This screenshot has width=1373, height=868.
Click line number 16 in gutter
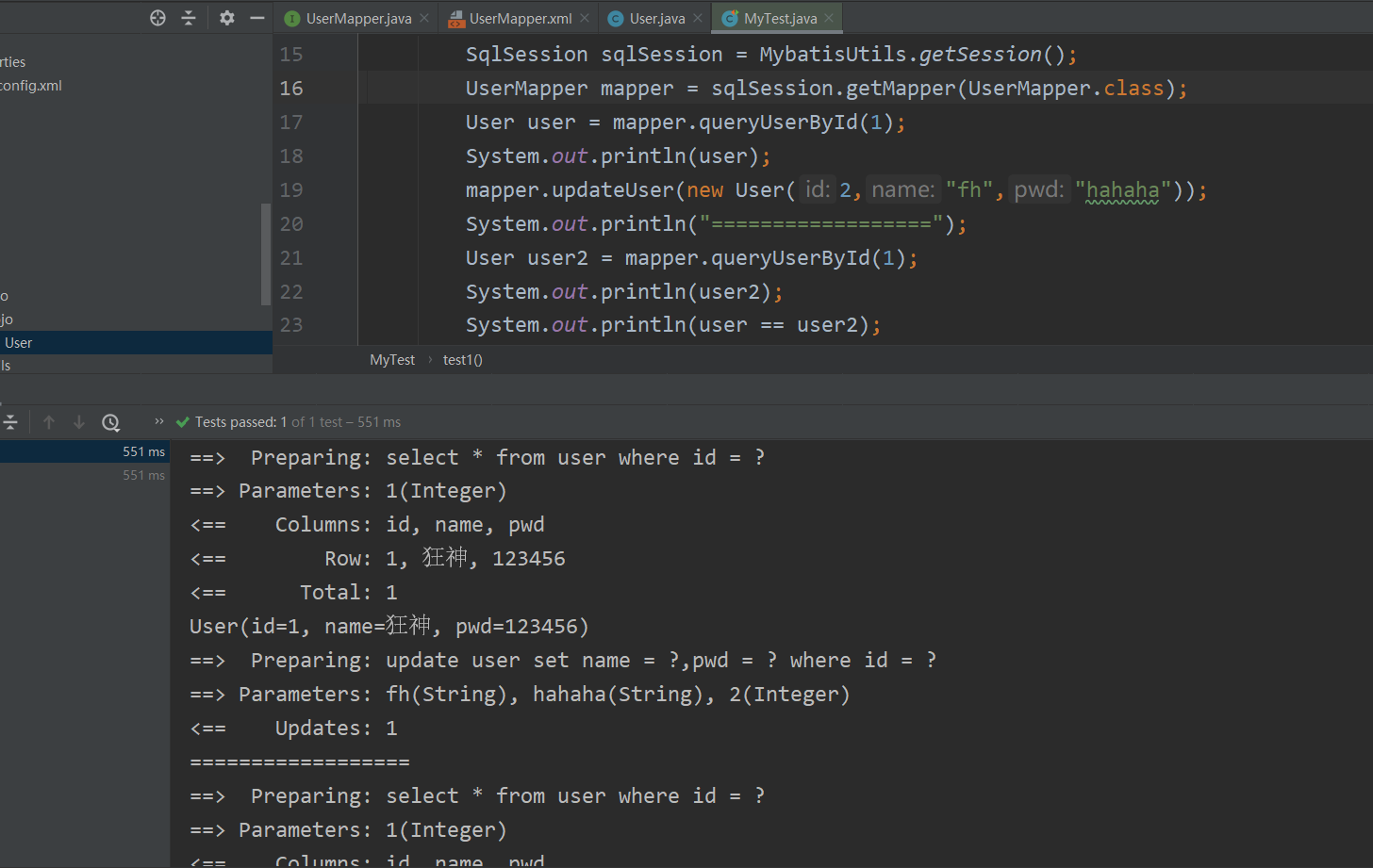click(x=291, y=89)
